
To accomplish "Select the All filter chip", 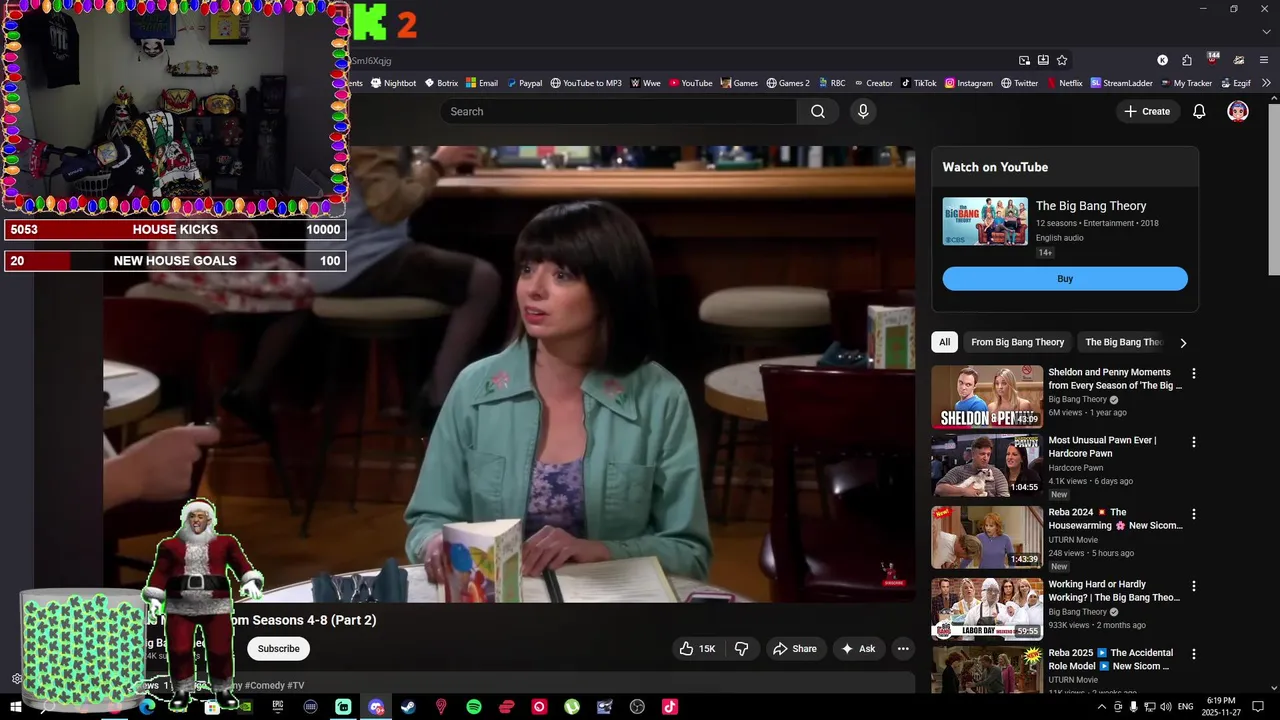I will pyautogui.click(x=944, y=342).
